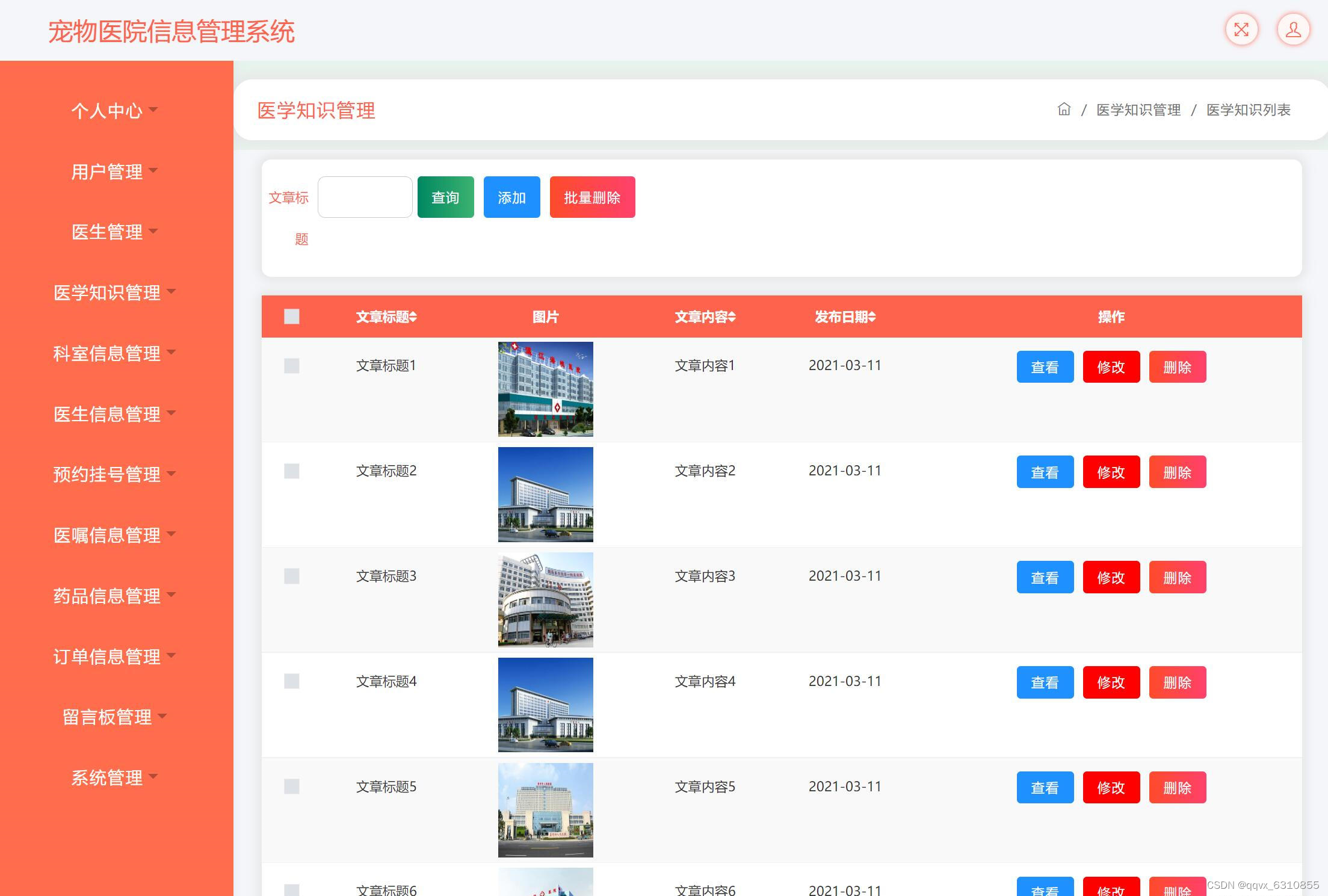View the 文章标题2 row with 查看
Screen dimensions: 1328x896
coord(1045,472)
